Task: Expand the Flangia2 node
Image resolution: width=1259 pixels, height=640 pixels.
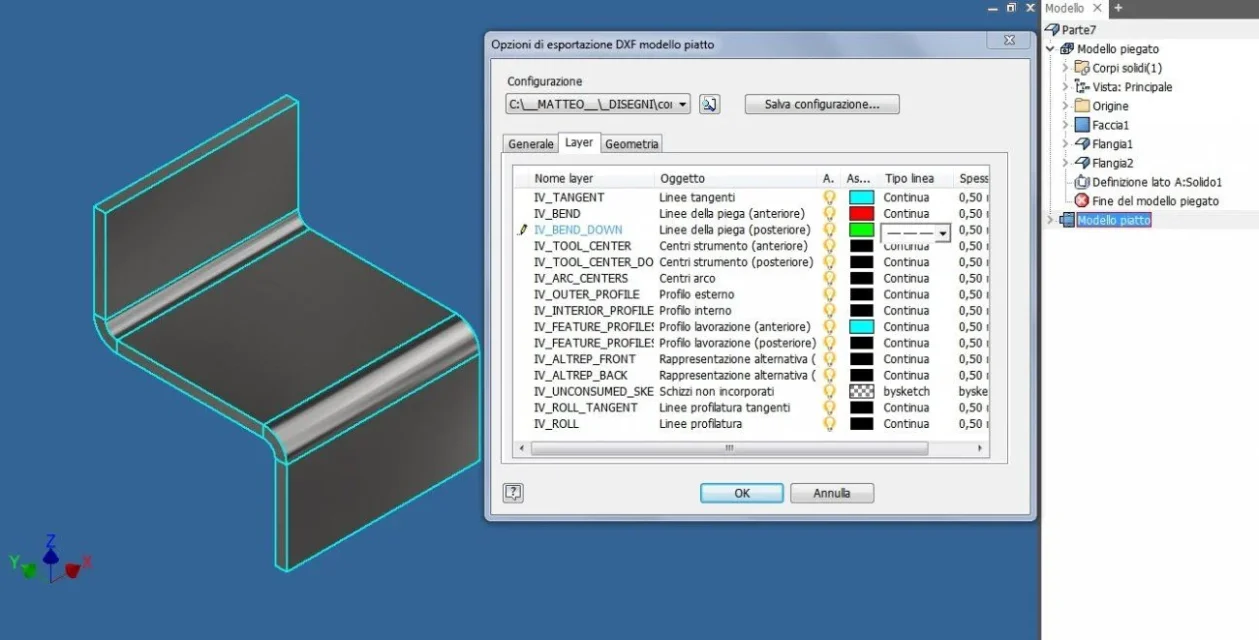Action: [1066, 163]
